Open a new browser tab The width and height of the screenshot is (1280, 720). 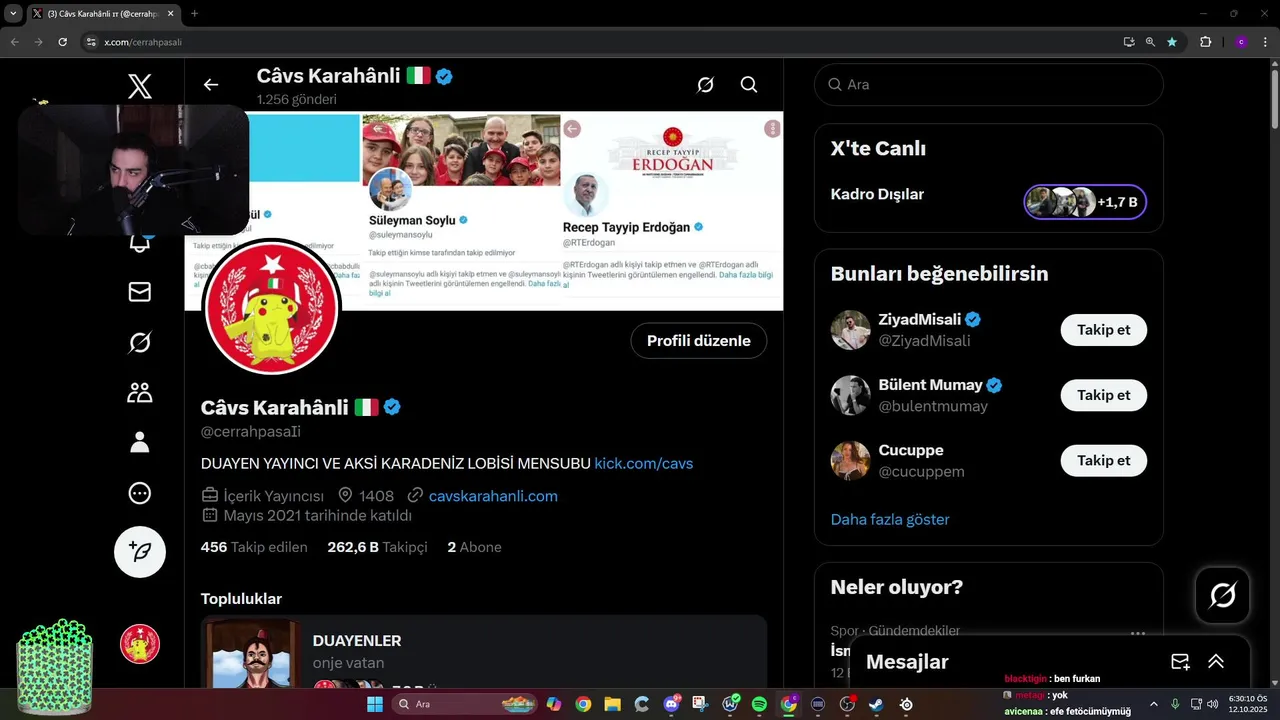tap(194, 13)
